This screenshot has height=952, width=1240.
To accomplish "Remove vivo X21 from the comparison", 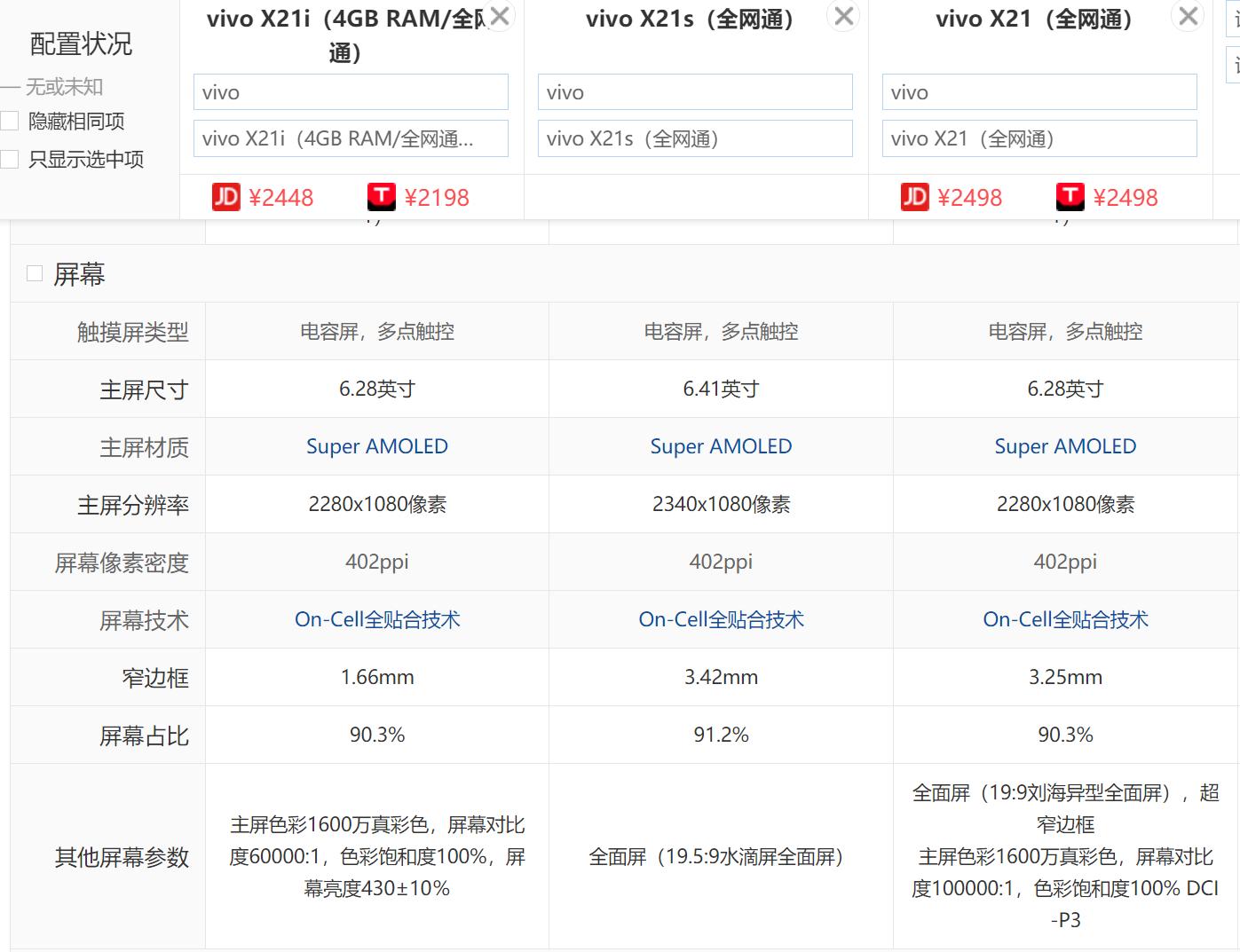I will pos(1187,16).
